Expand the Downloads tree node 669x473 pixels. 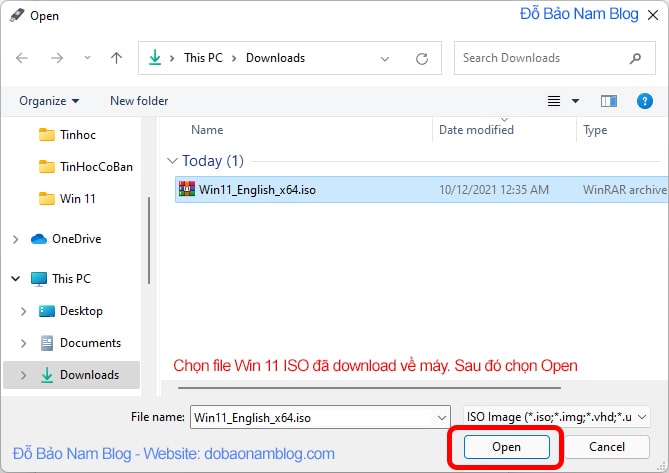click(23, 375)
